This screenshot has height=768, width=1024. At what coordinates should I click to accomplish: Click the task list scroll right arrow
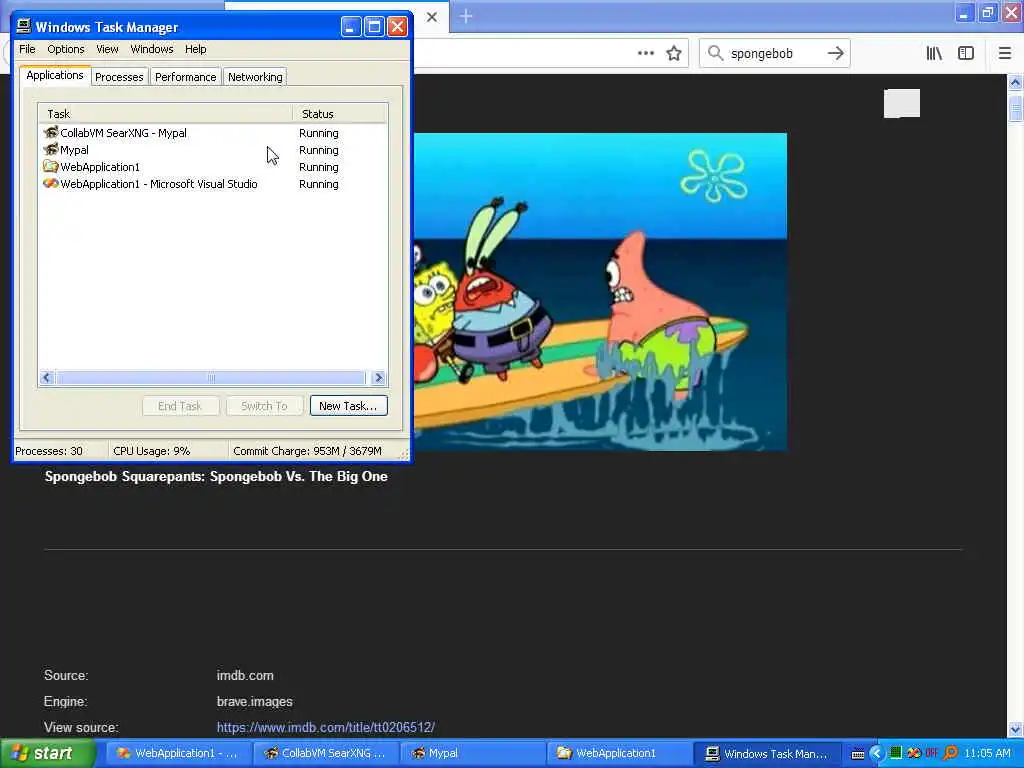coord(378,377)
